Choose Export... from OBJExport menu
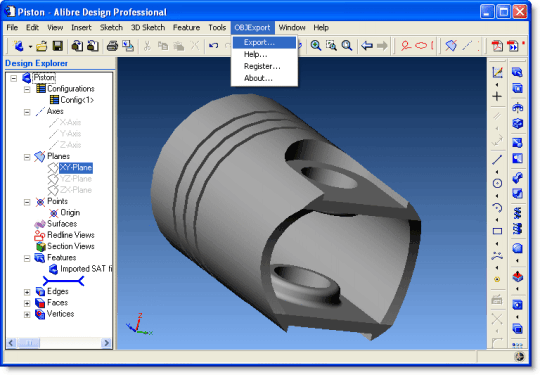 pos(264,42)
